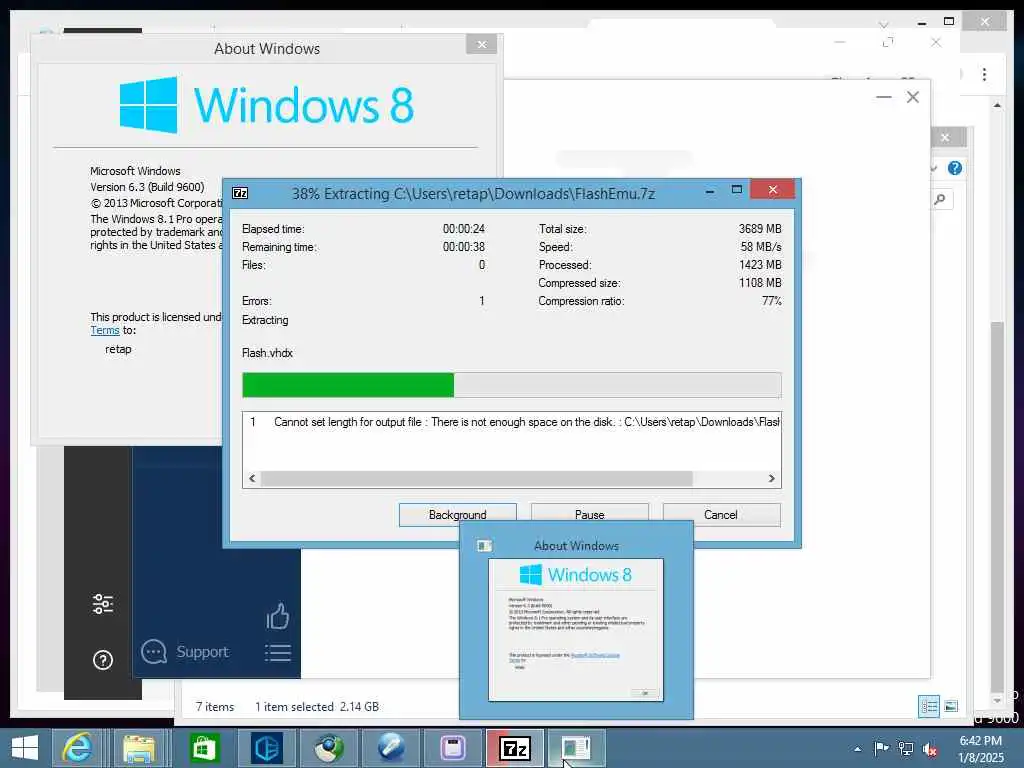Click muted volume icon in system tray

click(x=929, y=749)
